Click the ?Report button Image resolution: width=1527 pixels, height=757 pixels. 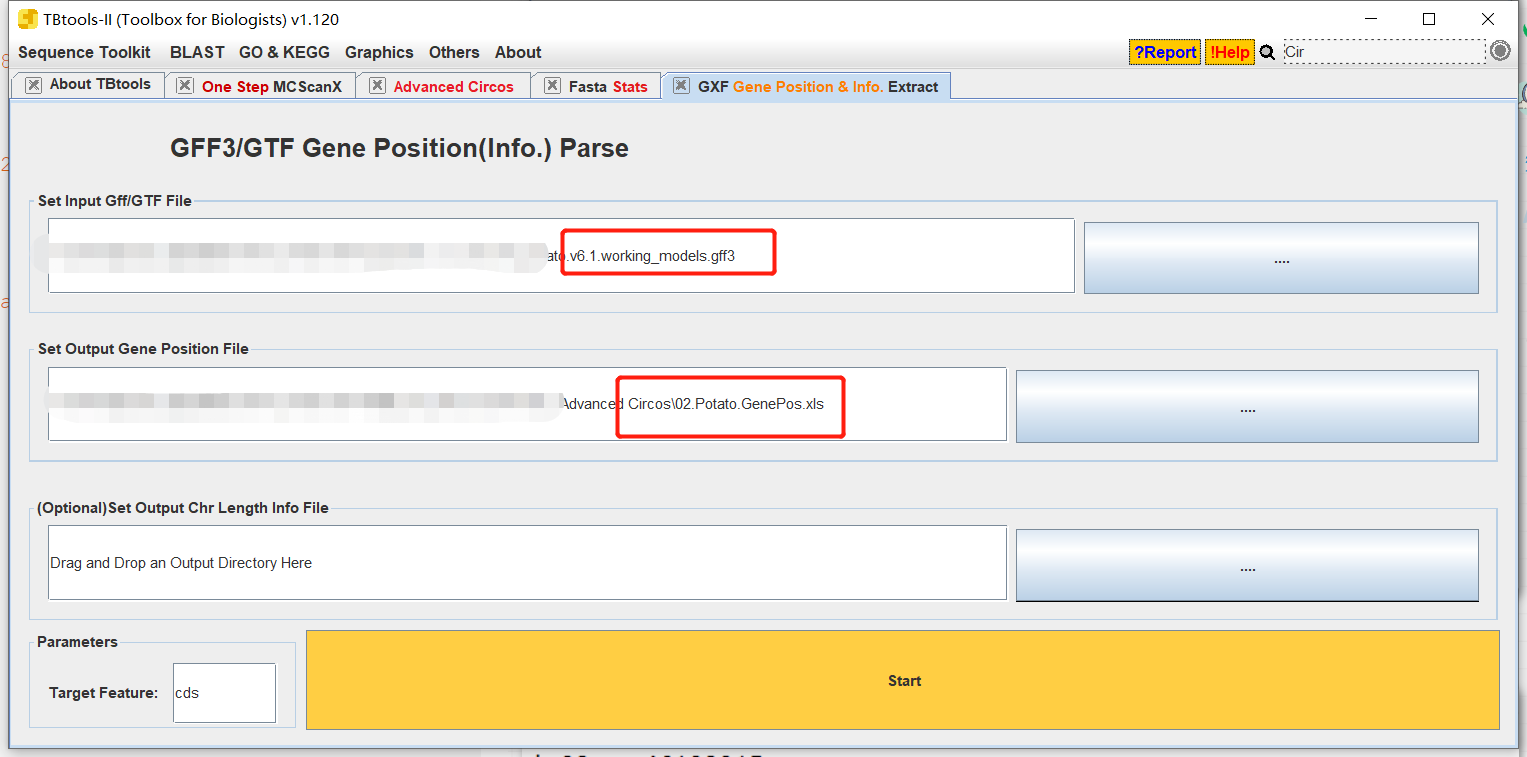tap(1165, 52)
